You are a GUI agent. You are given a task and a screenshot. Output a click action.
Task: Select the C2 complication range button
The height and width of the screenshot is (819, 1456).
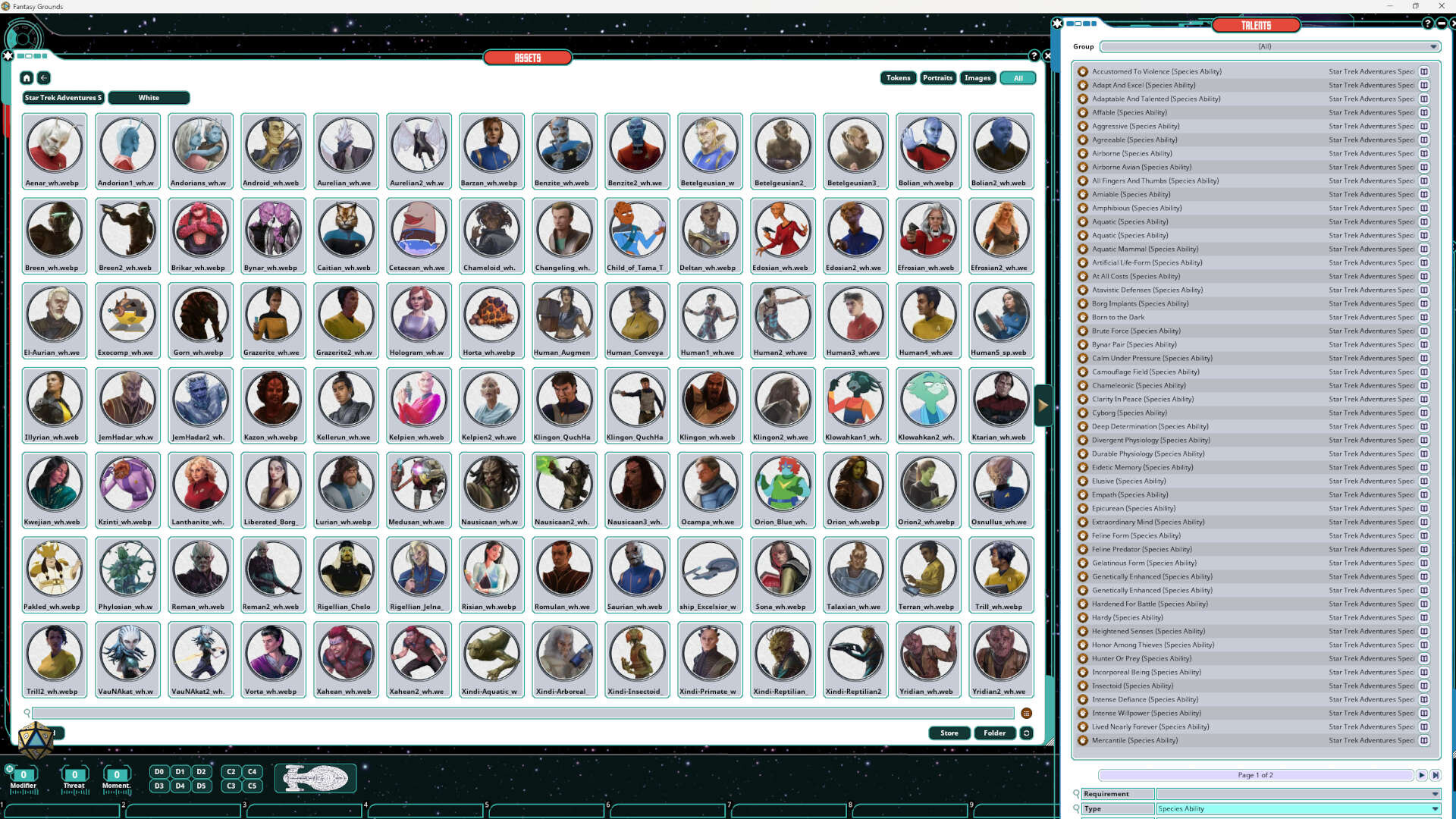click(231, 772)
